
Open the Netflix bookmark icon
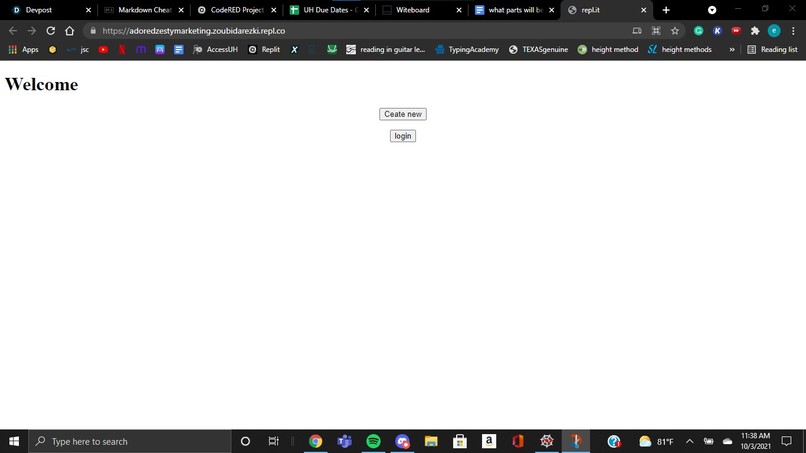(x=122, y=49)
